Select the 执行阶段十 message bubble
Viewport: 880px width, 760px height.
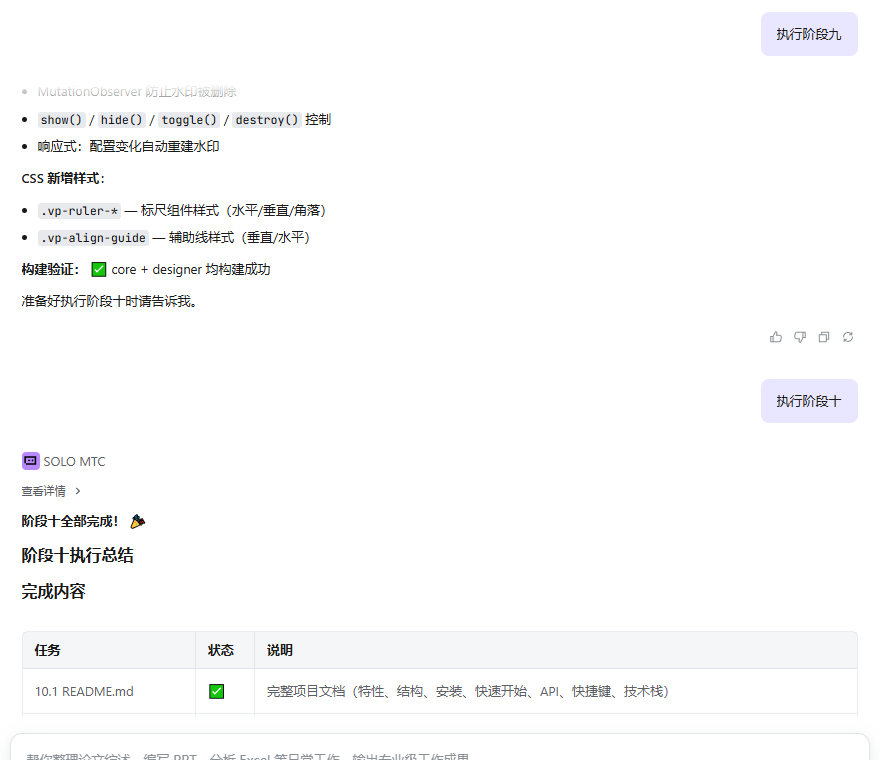[x=809, y=401]
